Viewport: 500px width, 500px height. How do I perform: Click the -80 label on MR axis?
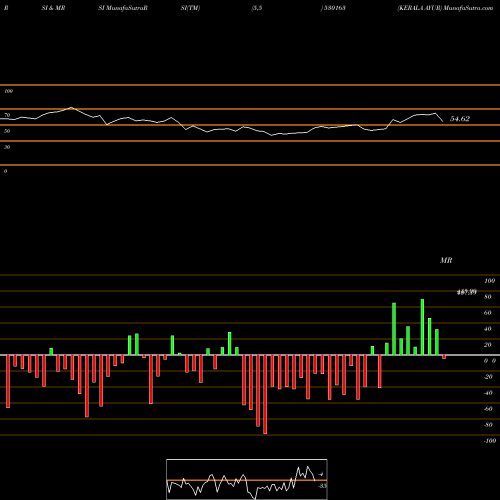coord(488,425)
